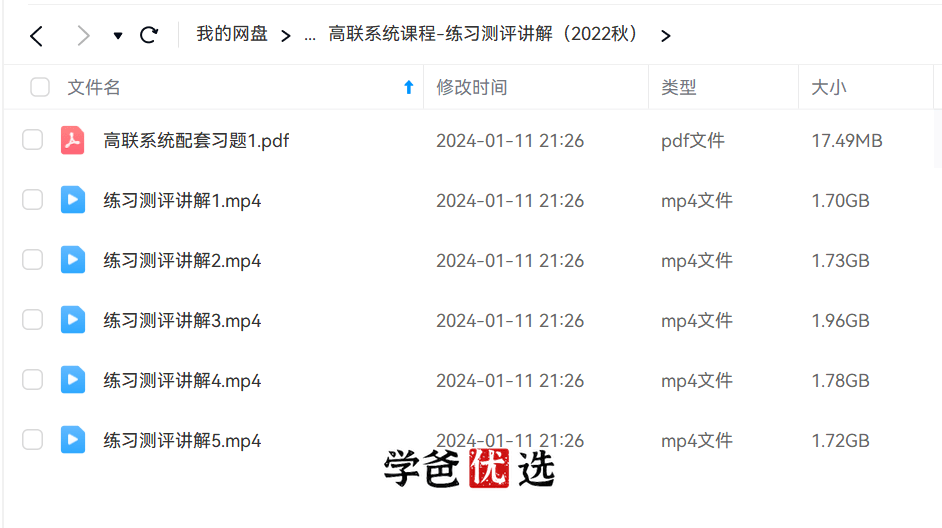Click the video icon of 练习测评讲解5.mp4

tap(73, 440)
